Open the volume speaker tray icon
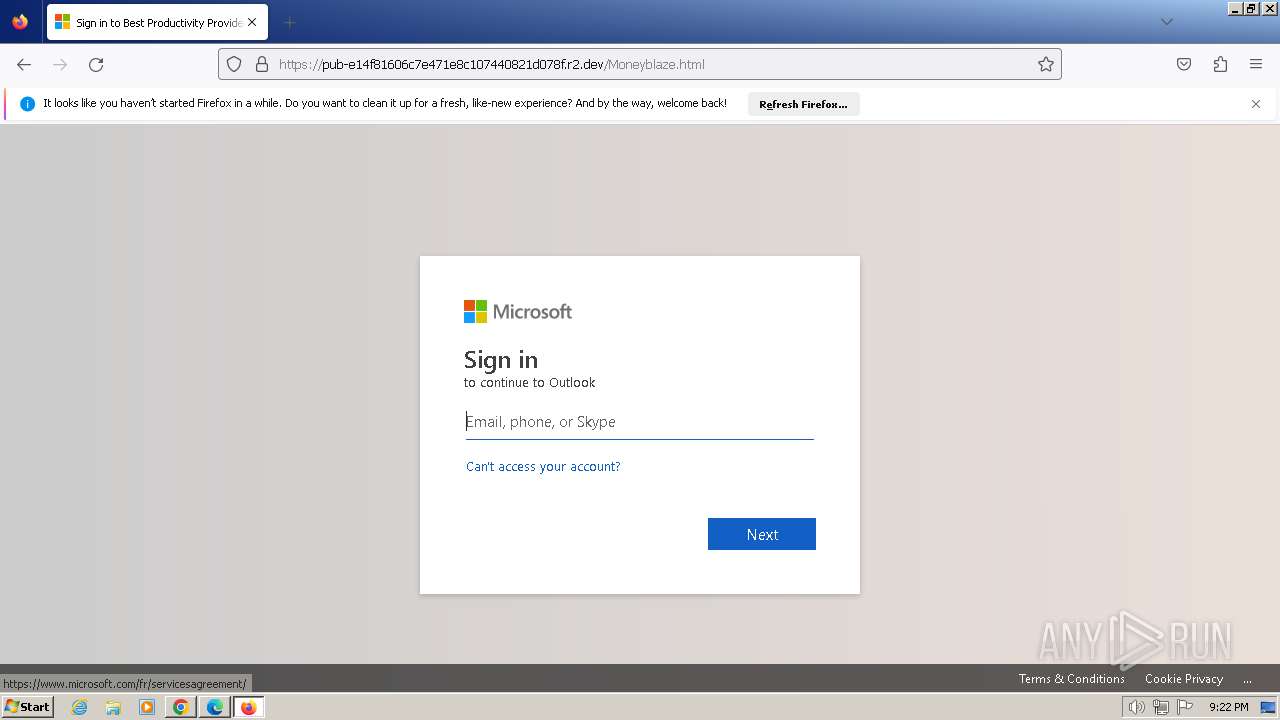 (x=1136, y=707)
